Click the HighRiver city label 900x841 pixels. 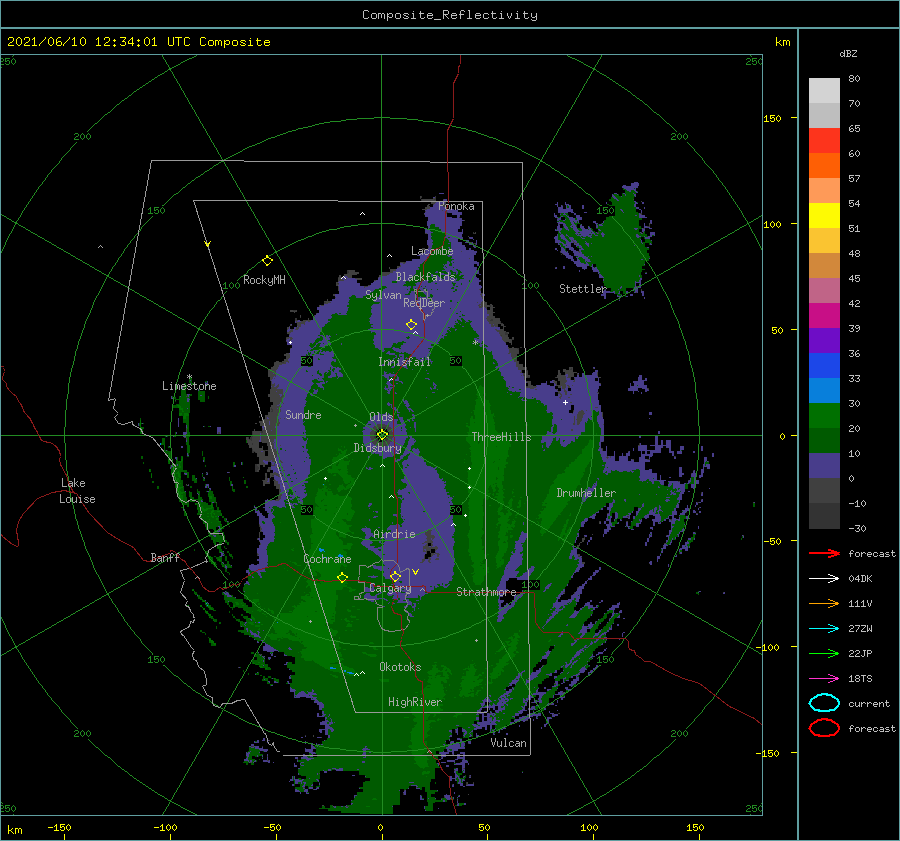[415, 702]
